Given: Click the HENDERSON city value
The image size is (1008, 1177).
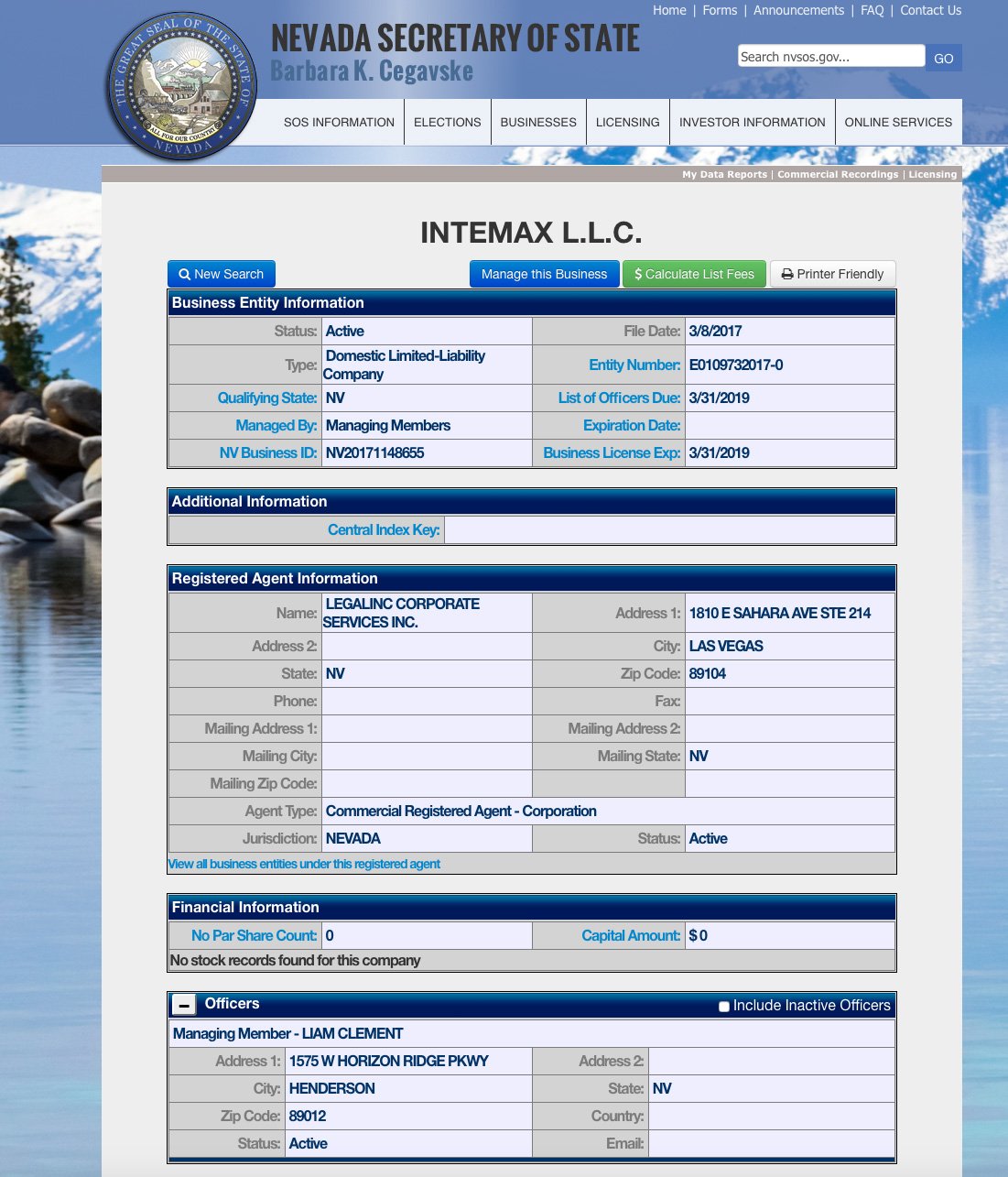Looking at the screenshot, I should (x=332, y=1088).
